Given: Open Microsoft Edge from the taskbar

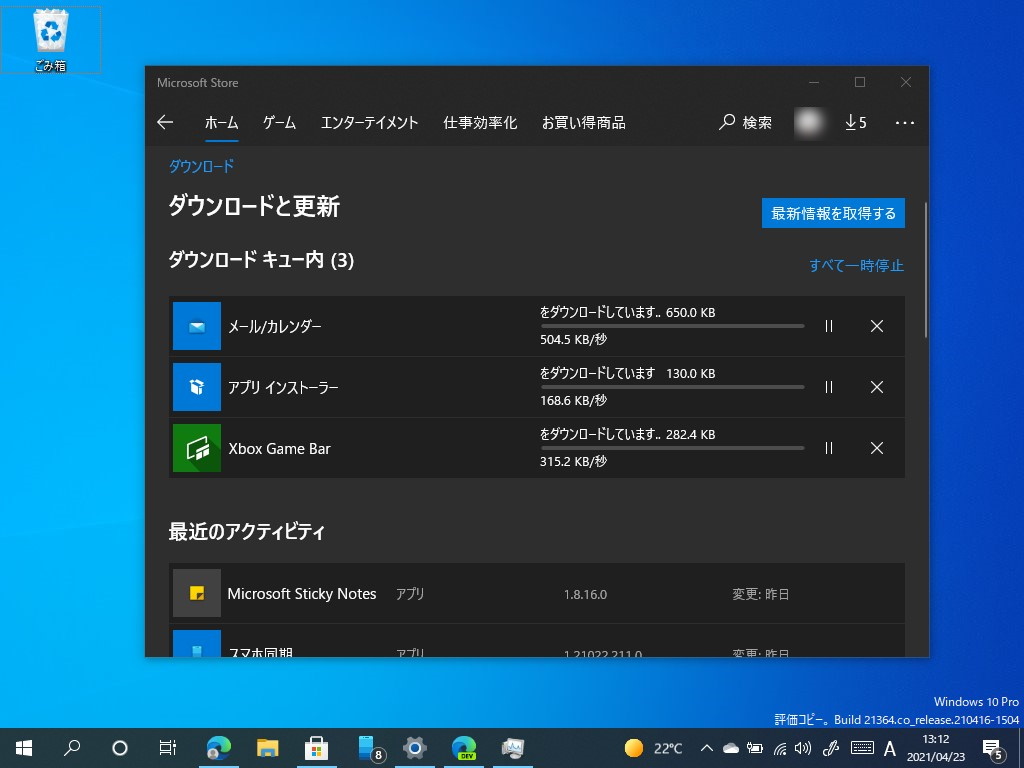Looking at the screenshot, I should pos(218,747).
